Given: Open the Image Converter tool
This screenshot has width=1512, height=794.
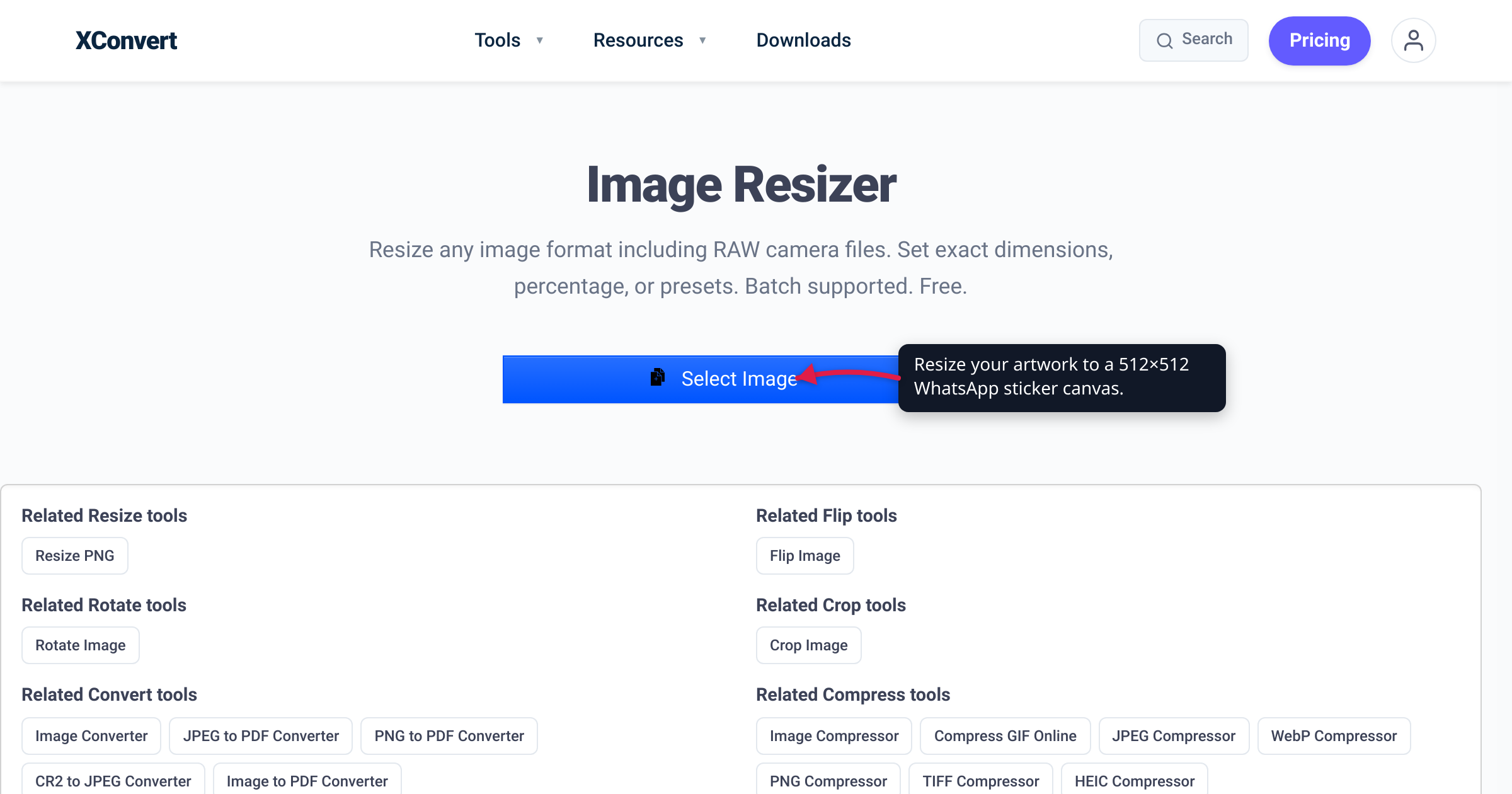Looking at the screenshot, I should pos(91,736).
